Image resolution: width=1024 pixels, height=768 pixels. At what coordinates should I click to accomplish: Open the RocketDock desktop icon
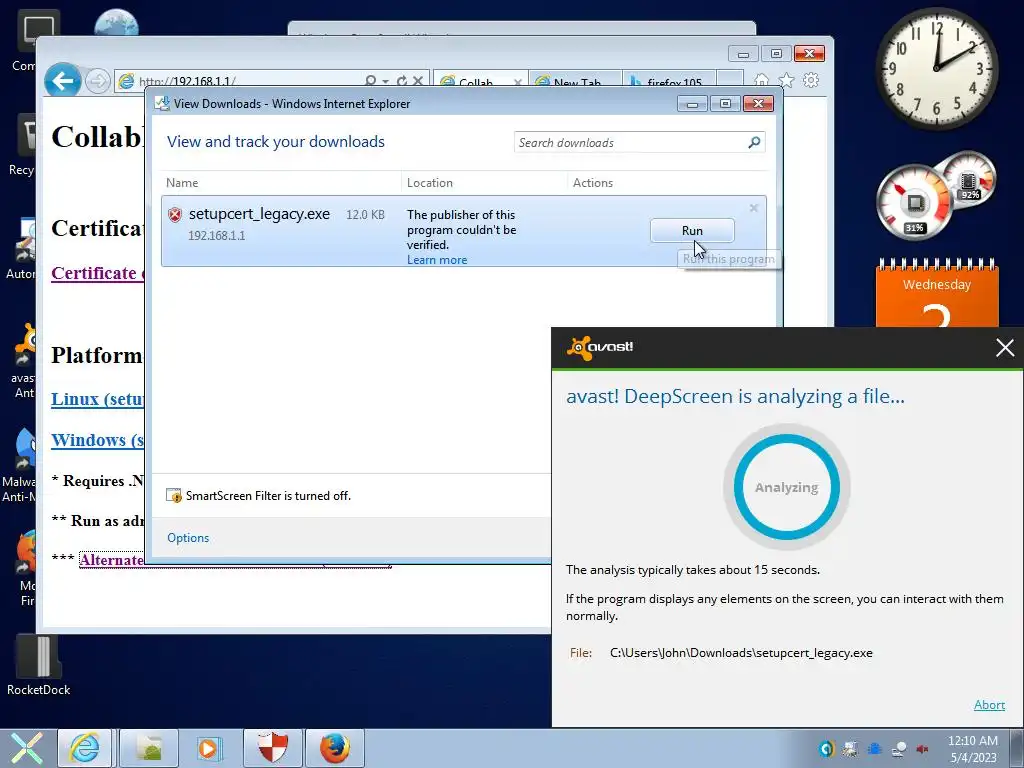click(x=38, y=663)
